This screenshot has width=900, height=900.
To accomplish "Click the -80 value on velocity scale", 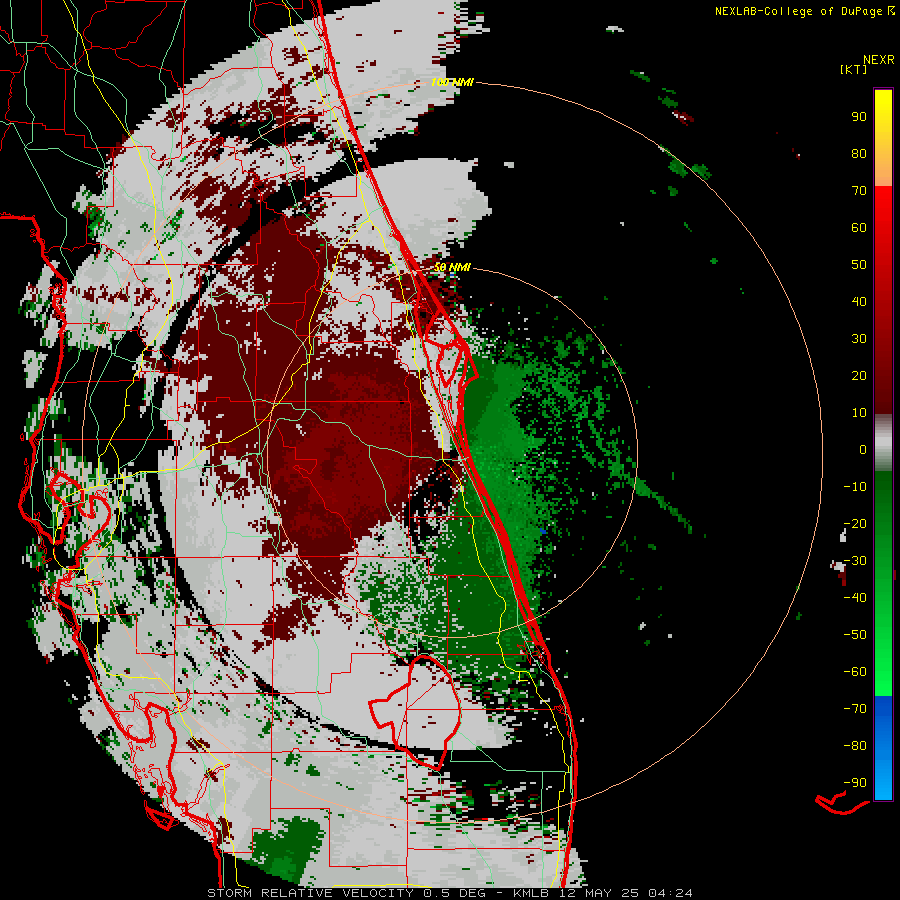I will [855, 746].
